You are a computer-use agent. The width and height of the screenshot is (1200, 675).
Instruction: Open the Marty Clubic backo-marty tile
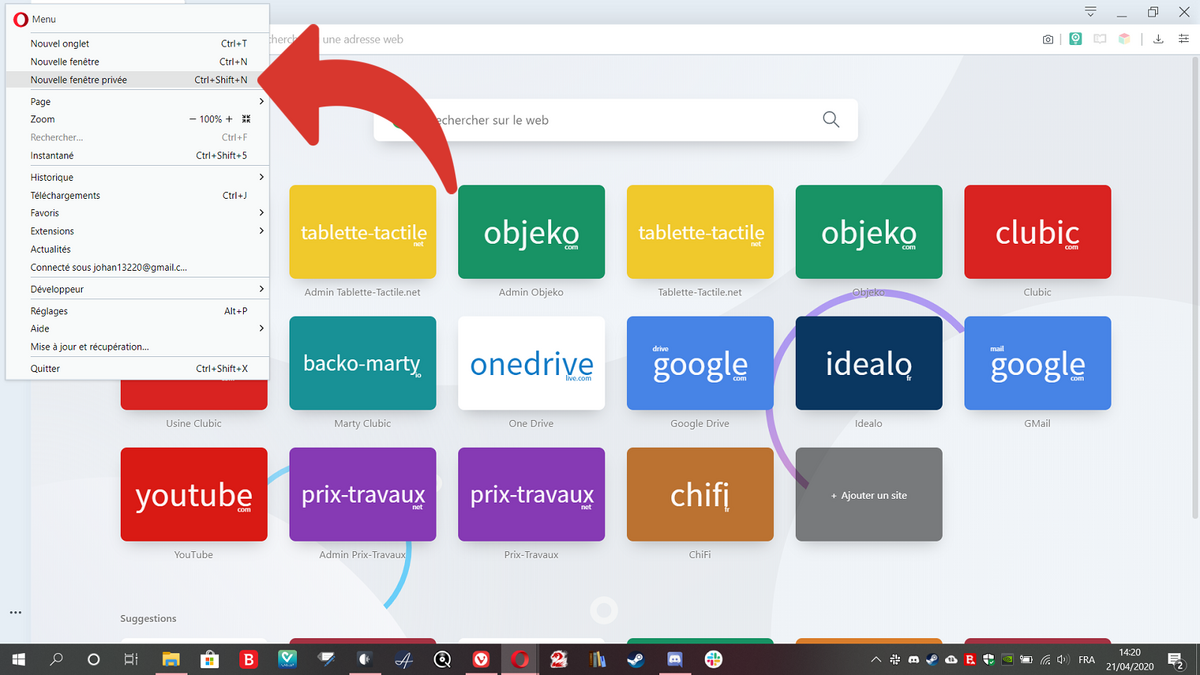point(363,363)
